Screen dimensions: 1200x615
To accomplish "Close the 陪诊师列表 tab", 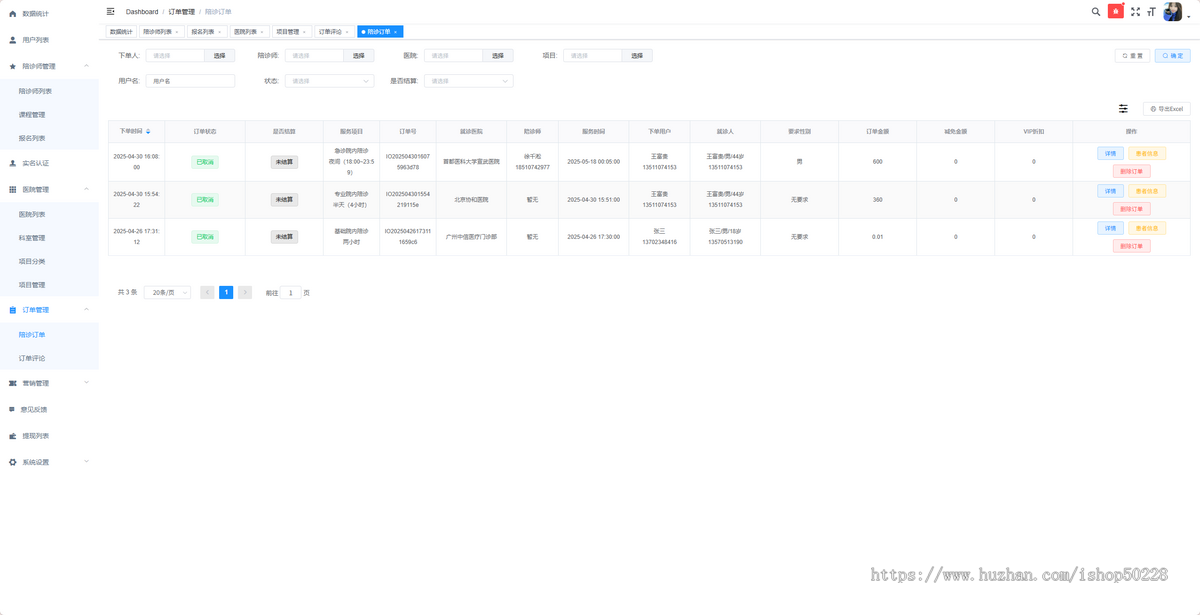I will pos(177,32).
